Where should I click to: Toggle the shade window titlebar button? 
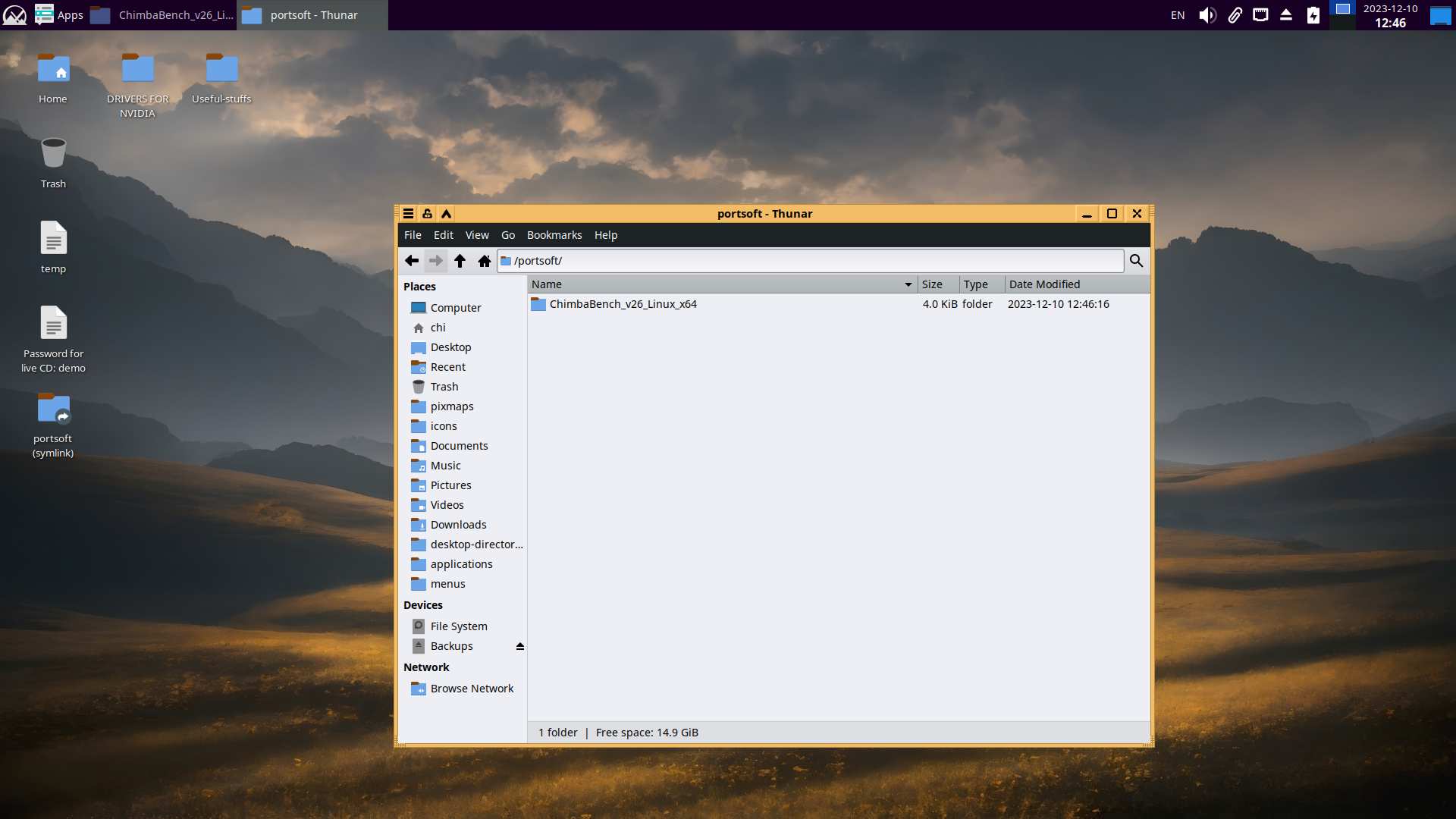tap(447, 214)
